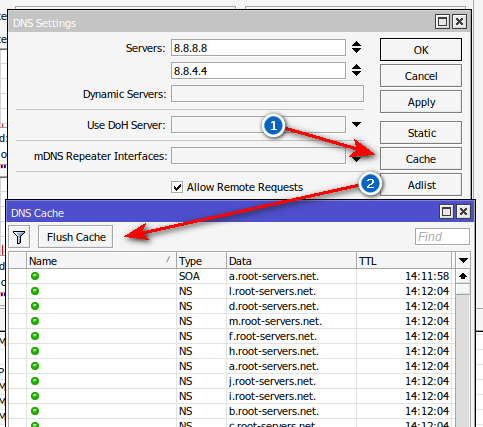
Task: Select the m.root-servers.net. data cell
Action: pyautogui.click(x=291, y=321)
